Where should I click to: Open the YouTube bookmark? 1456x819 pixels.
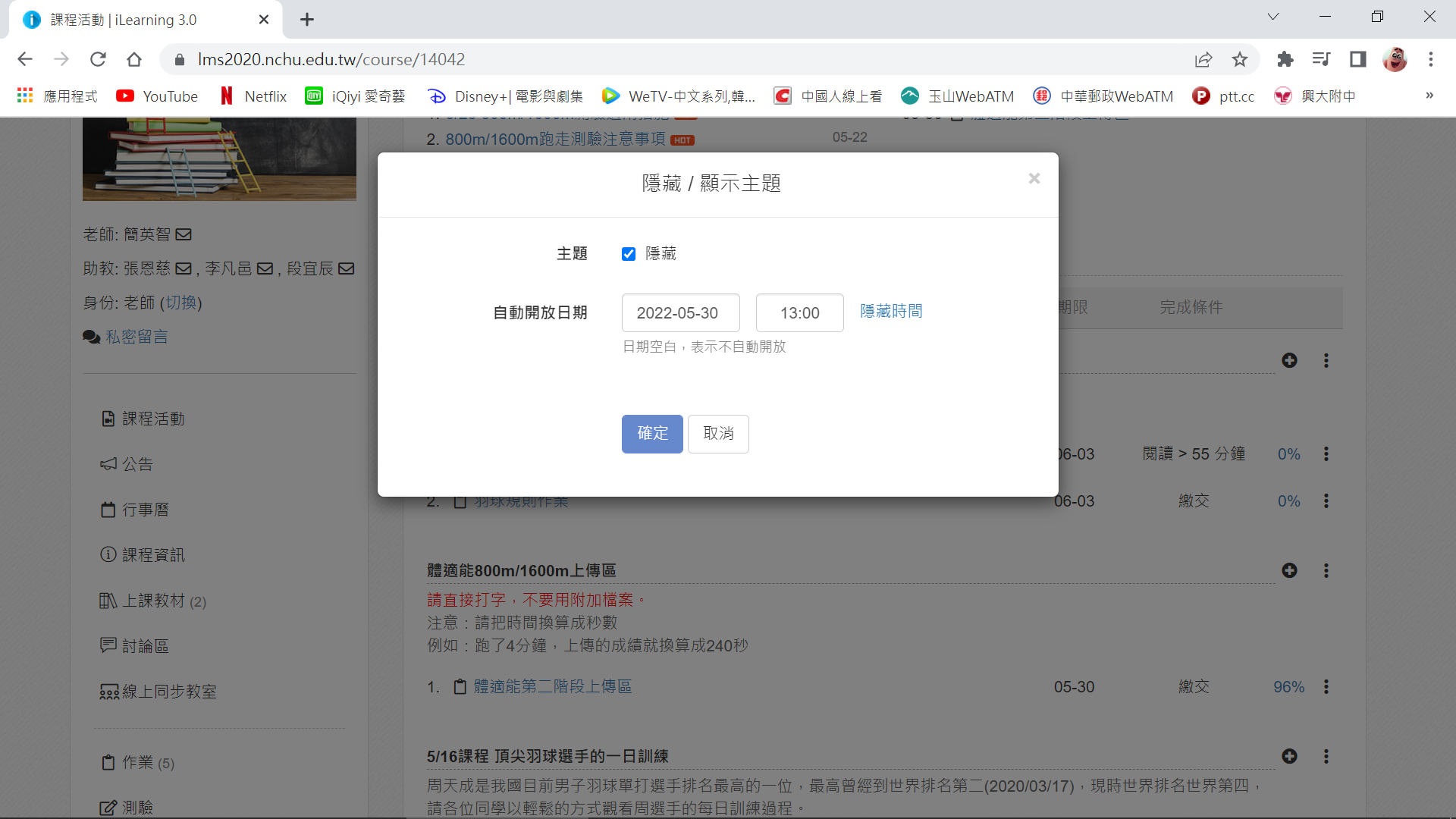(x=157, y=96)
